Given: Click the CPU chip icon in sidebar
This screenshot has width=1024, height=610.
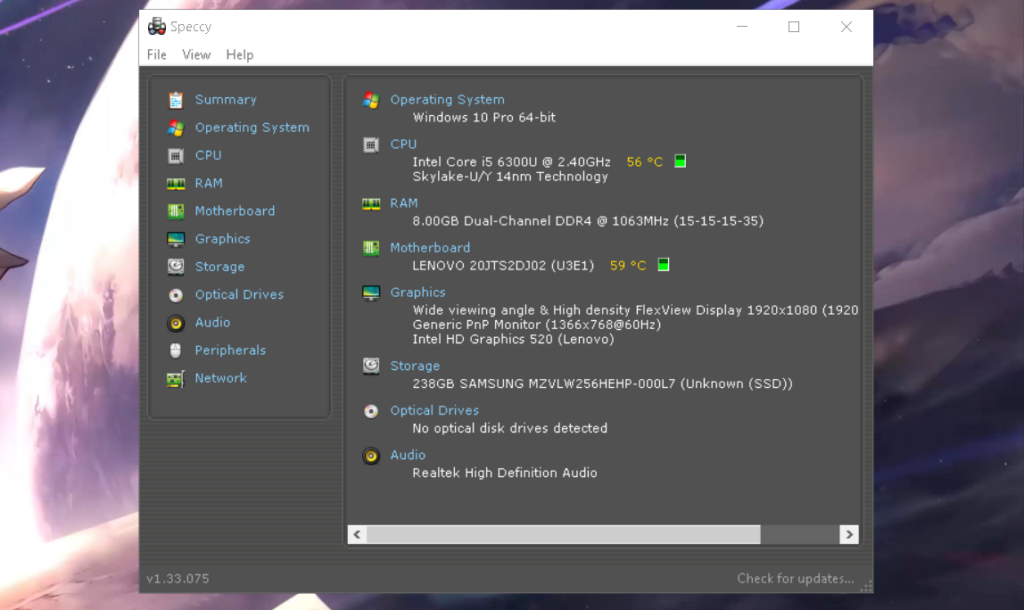Looking at the screenshot, I should [x=176, y=156].
